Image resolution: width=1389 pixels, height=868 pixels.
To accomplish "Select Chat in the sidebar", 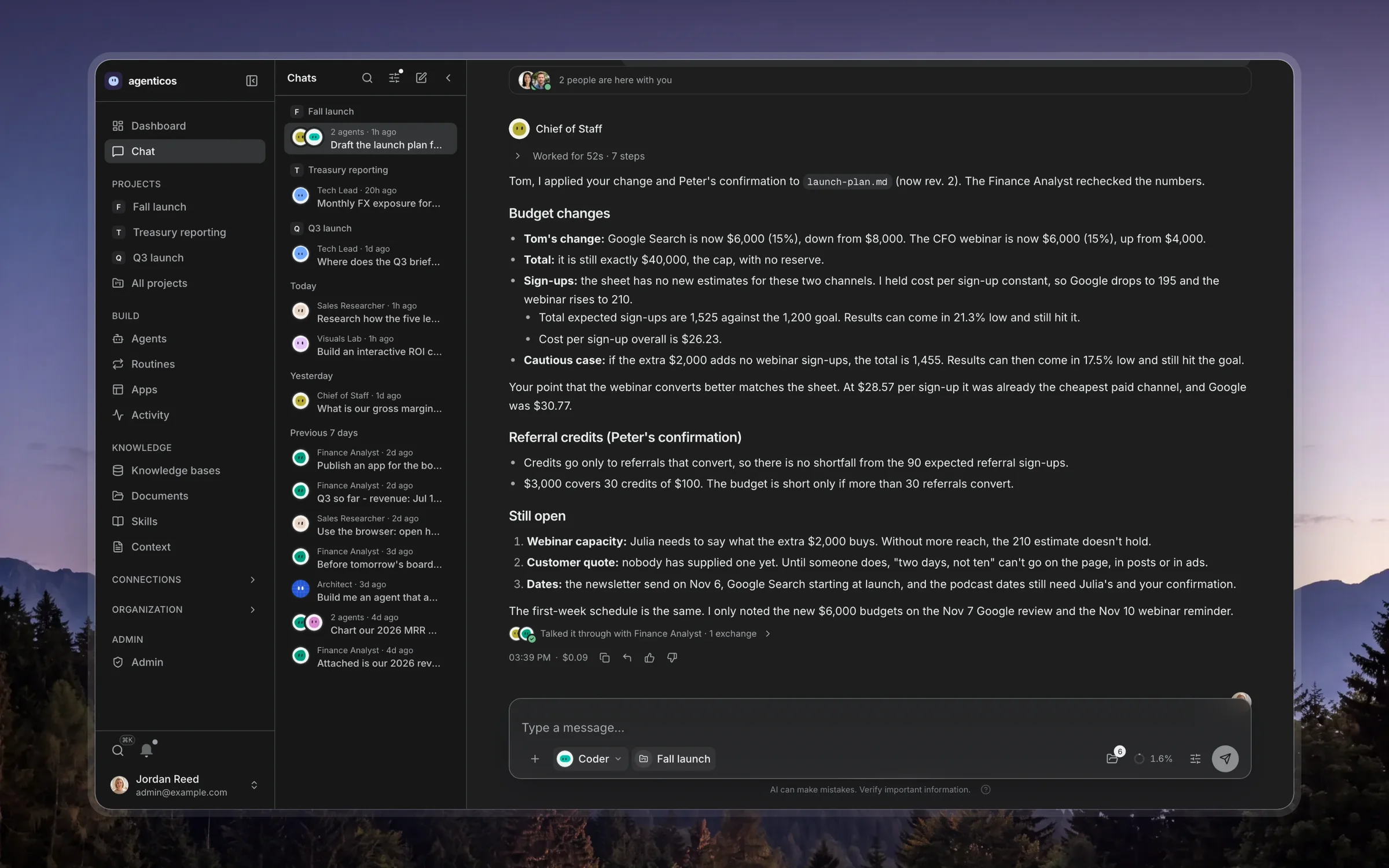I will [x=184, y=151].
